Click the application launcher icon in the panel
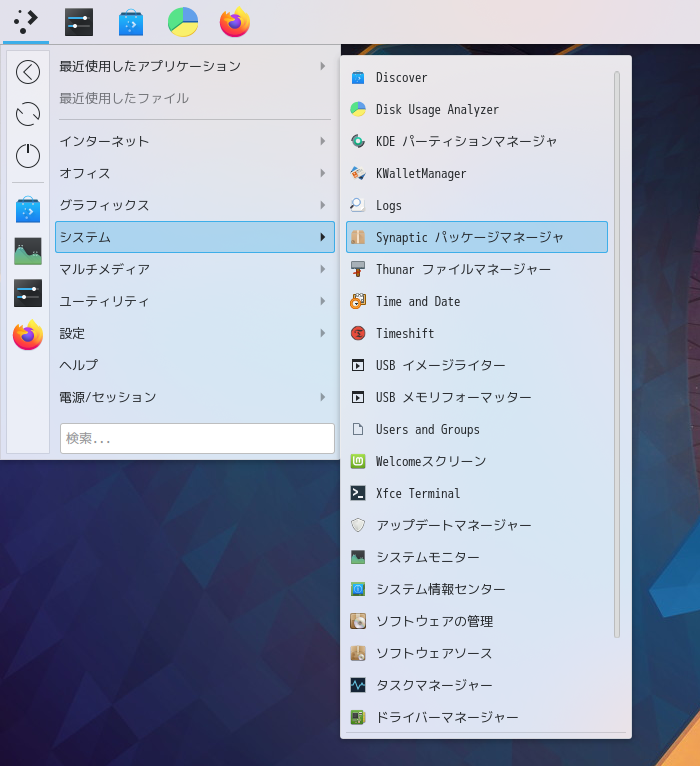Screen dimensions: 700x766 [26, 22]
